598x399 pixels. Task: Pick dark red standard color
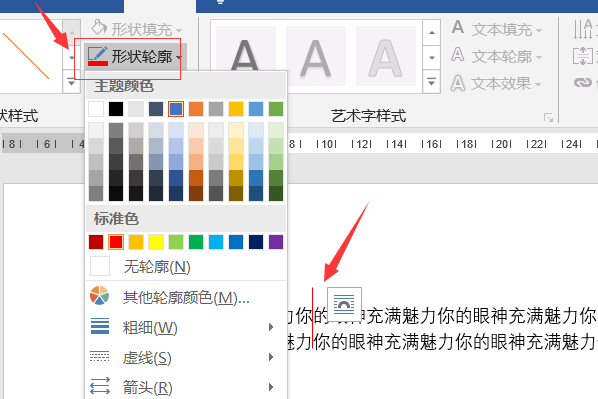point(96,242)
